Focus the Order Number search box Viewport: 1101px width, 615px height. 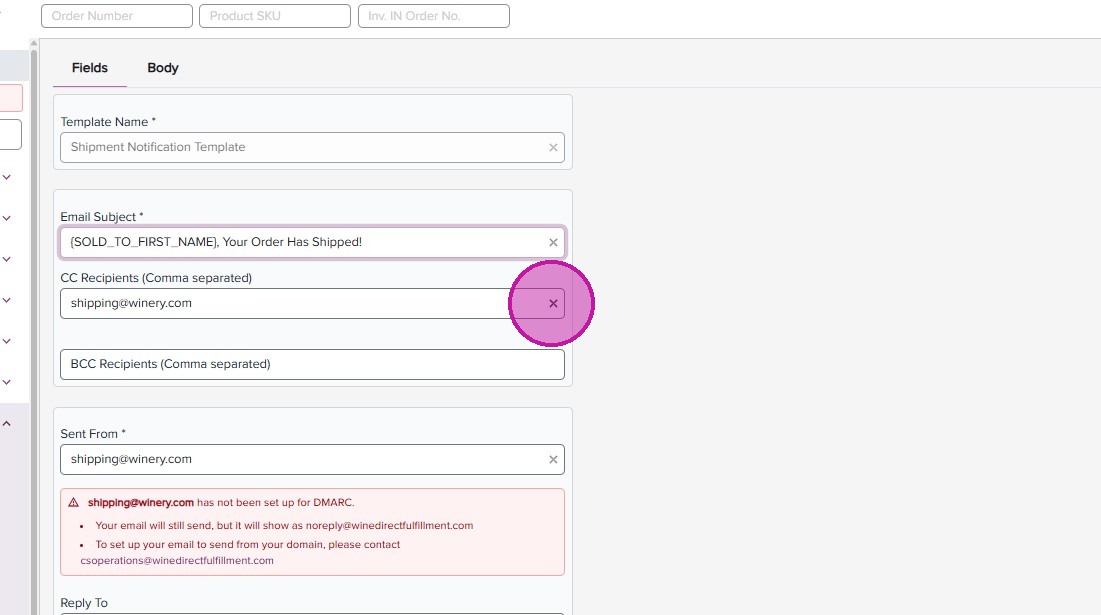click(116, 16)
